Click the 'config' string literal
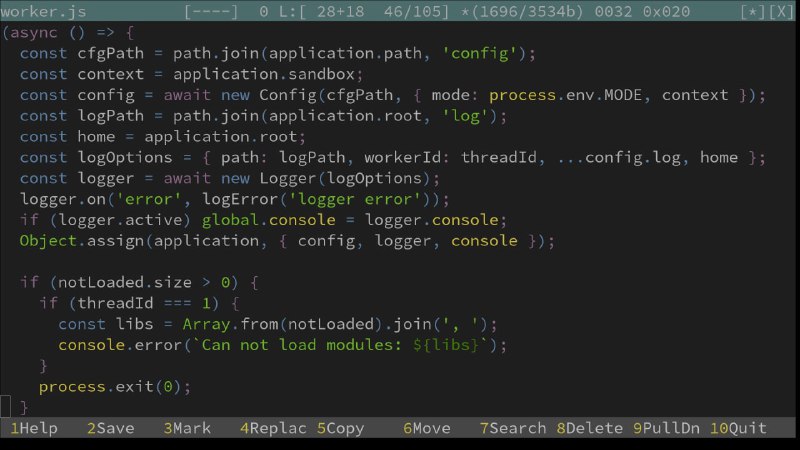 479,53
